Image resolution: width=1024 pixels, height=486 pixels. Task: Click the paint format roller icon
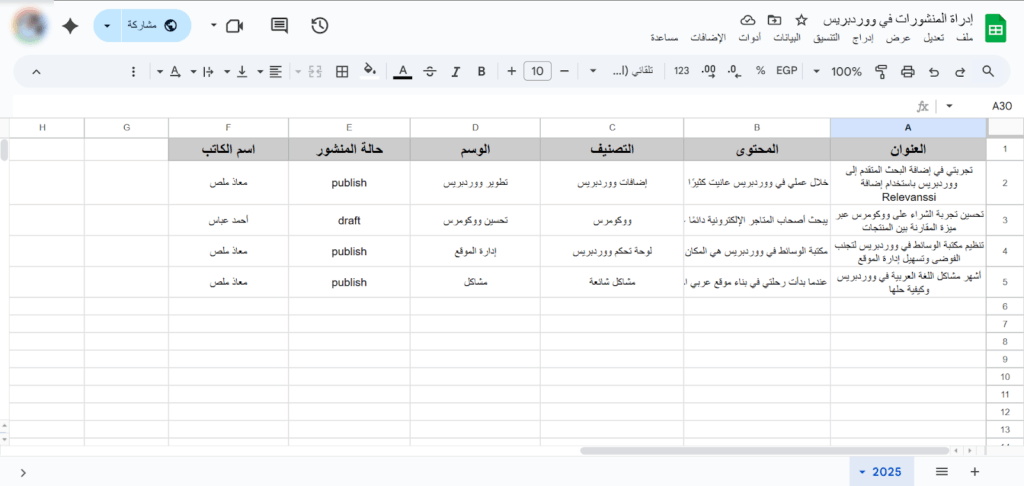click(x=881, y=71)
